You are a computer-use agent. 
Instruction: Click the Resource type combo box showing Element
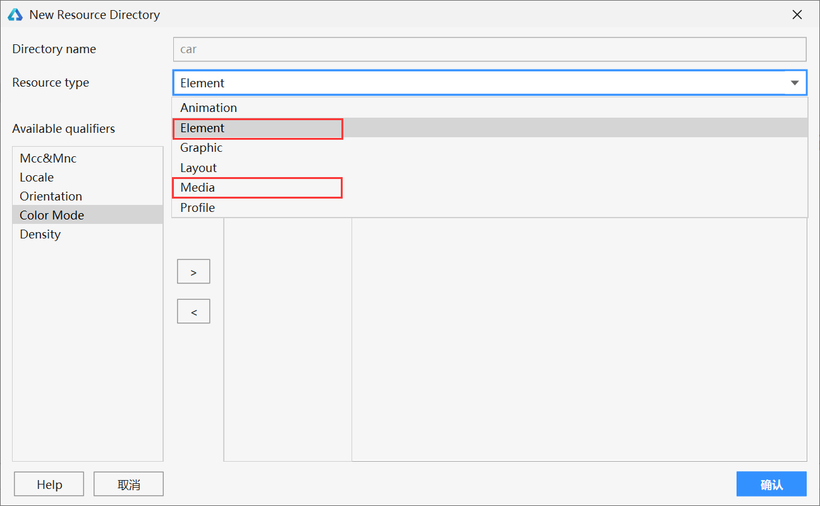click(489, 83)
